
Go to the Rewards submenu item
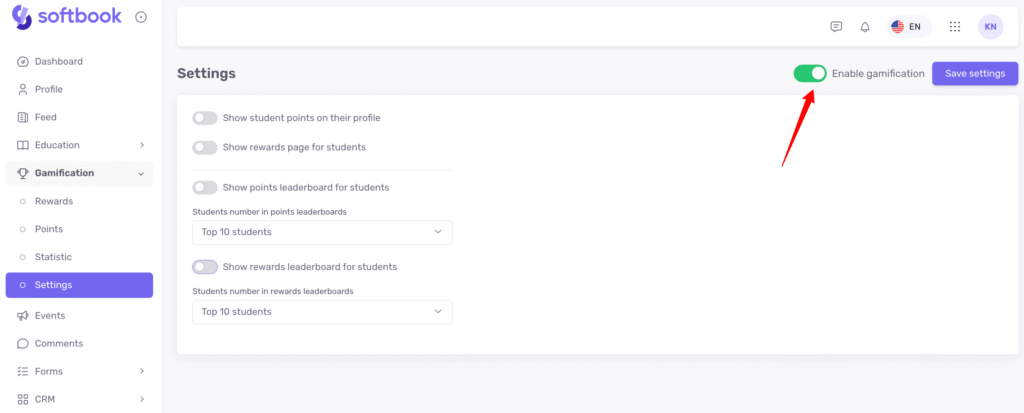tap(54, 201)
